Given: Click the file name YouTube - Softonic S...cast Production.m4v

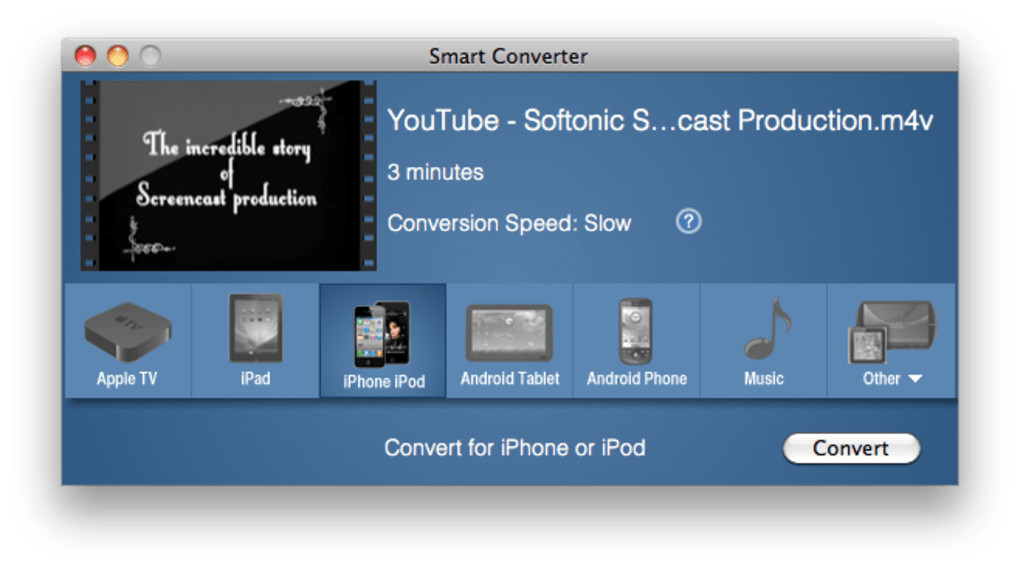Looking at the screenshot, I should (x=660, y=121).
